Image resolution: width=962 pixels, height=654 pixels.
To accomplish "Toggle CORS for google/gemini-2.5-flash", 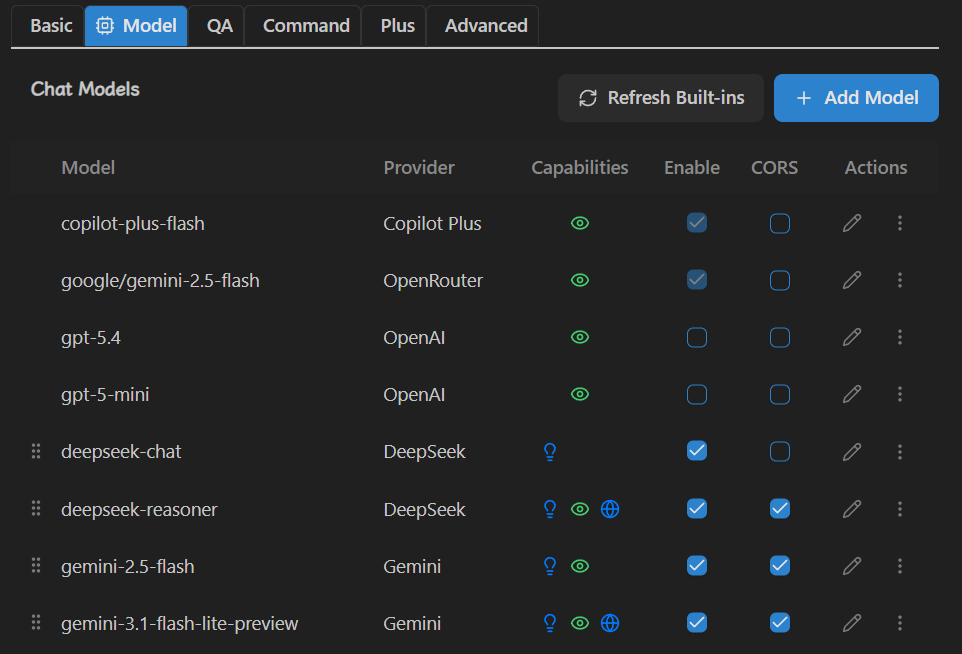I will (x=779, y=280).
